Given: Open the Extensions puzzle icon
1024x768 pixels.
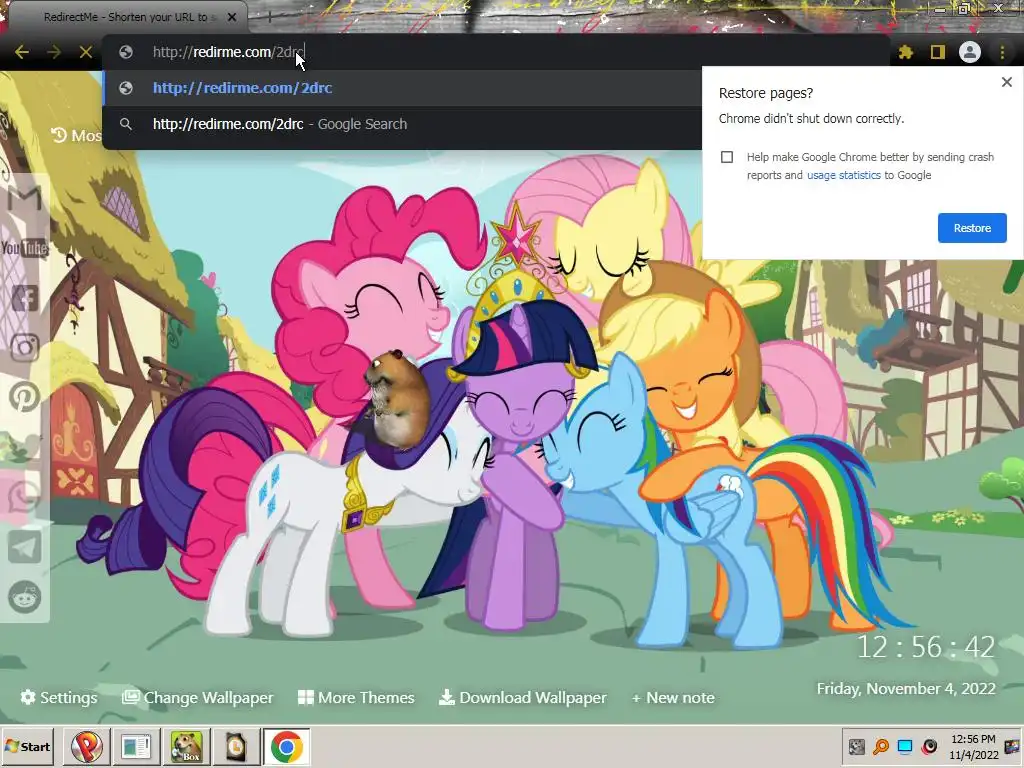Looking at the screenshot, I should (906, 52).
